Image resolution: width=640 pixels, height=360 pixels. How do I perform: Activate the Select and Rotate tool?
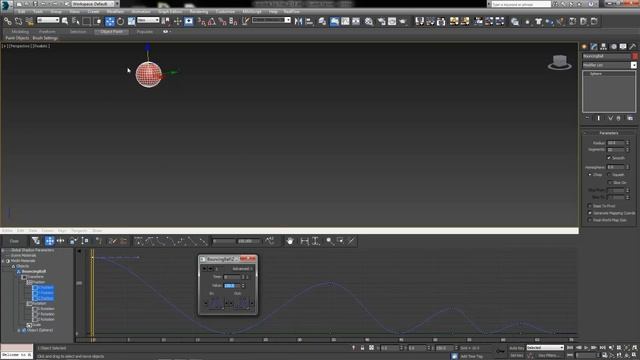pos(120,21)
